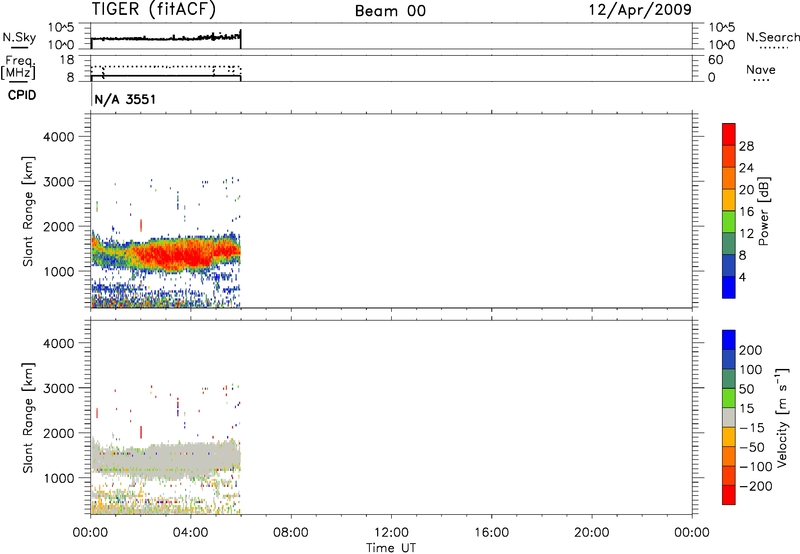The height and width of the screenshot is (554, 800).
Task: Click the '200' tick on Velocity color bar
Action: [x=751, y=350]
